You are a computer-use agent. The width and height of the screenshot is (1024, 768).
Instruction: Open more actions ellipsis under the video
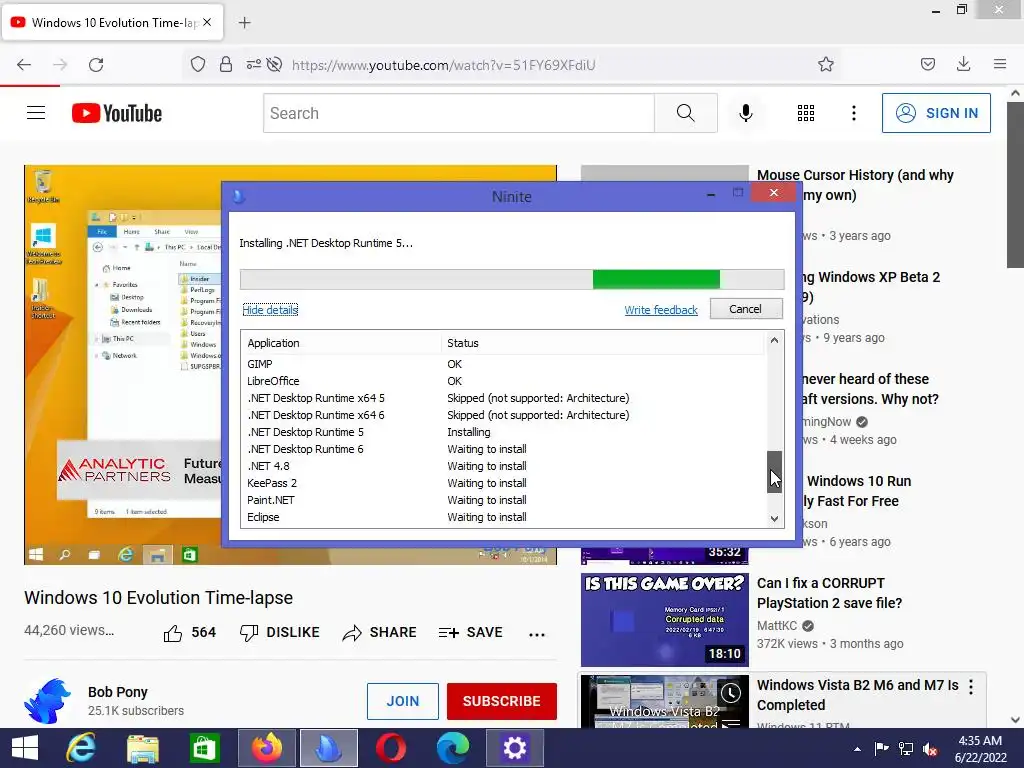click(537, 634)
